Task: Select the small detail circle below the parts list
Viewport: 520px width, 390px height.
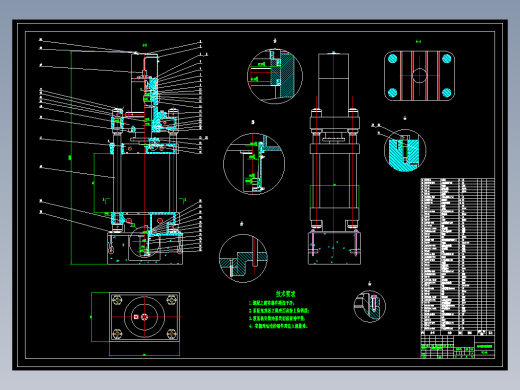Action: point(370,306)
